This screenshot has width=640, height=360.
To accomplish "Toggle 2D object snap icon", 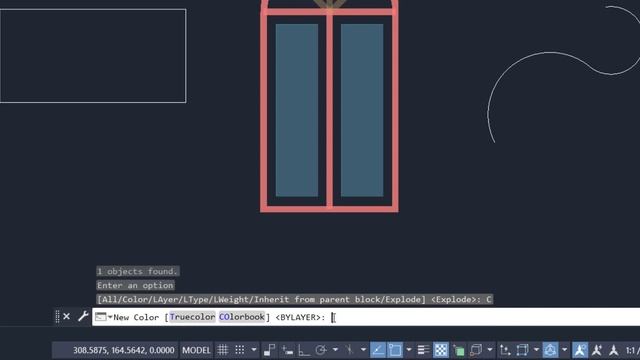I will pos(395,350).
